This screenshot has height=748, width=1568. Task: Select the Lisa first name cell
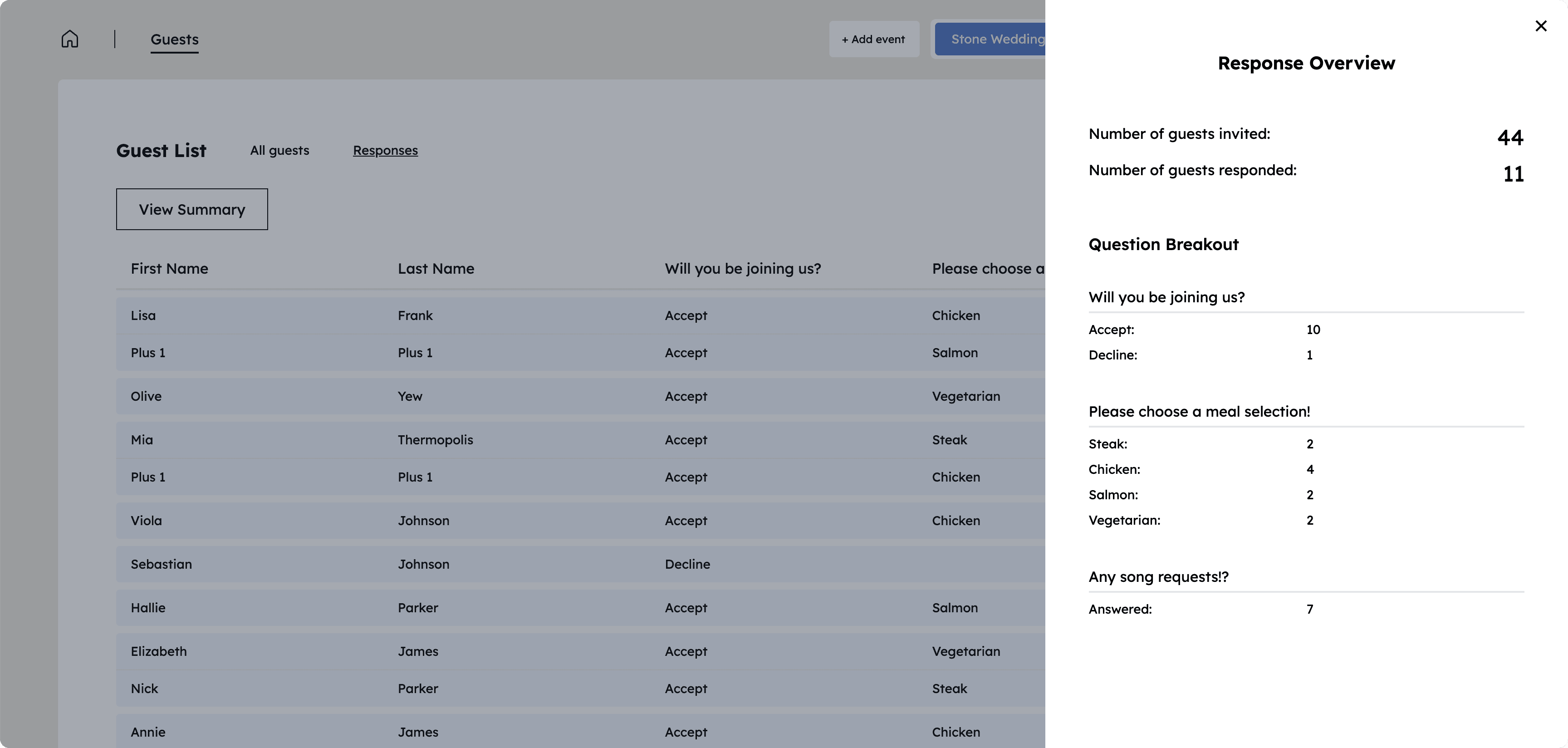tap(143, 315)
